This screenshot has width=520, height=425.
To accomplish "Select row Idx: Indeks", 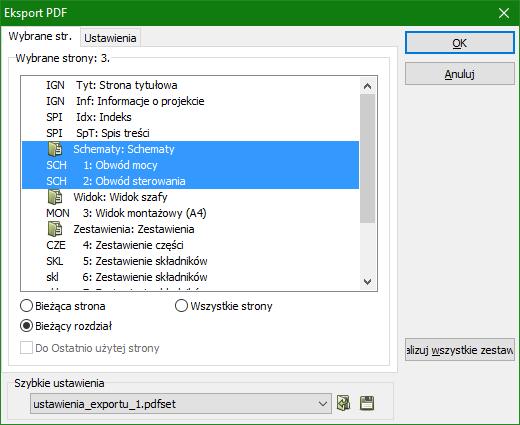I will (x=190, y=117).
